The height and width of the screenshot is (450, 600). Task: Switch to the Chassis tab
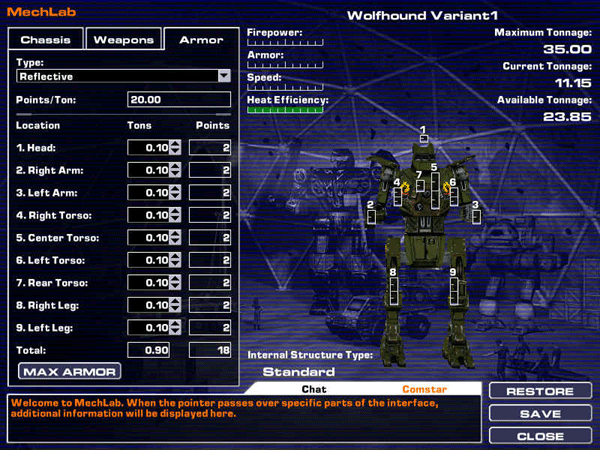coord(45,40)
